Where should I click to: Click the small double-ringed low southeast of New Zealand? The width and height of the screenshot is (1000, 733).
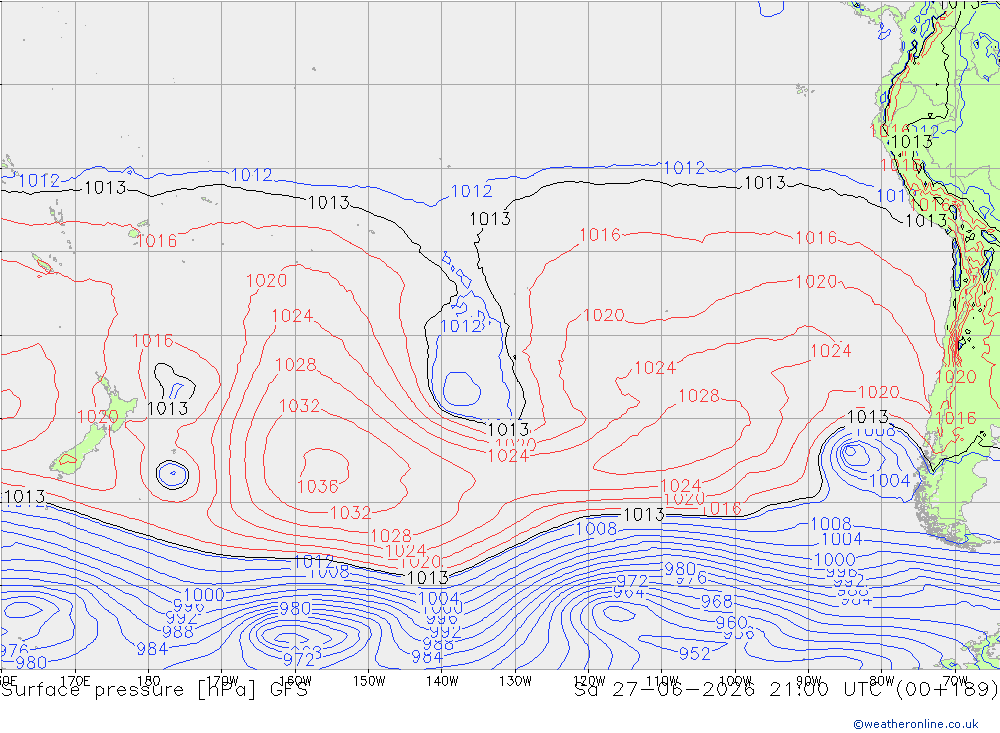coord(172,474)
